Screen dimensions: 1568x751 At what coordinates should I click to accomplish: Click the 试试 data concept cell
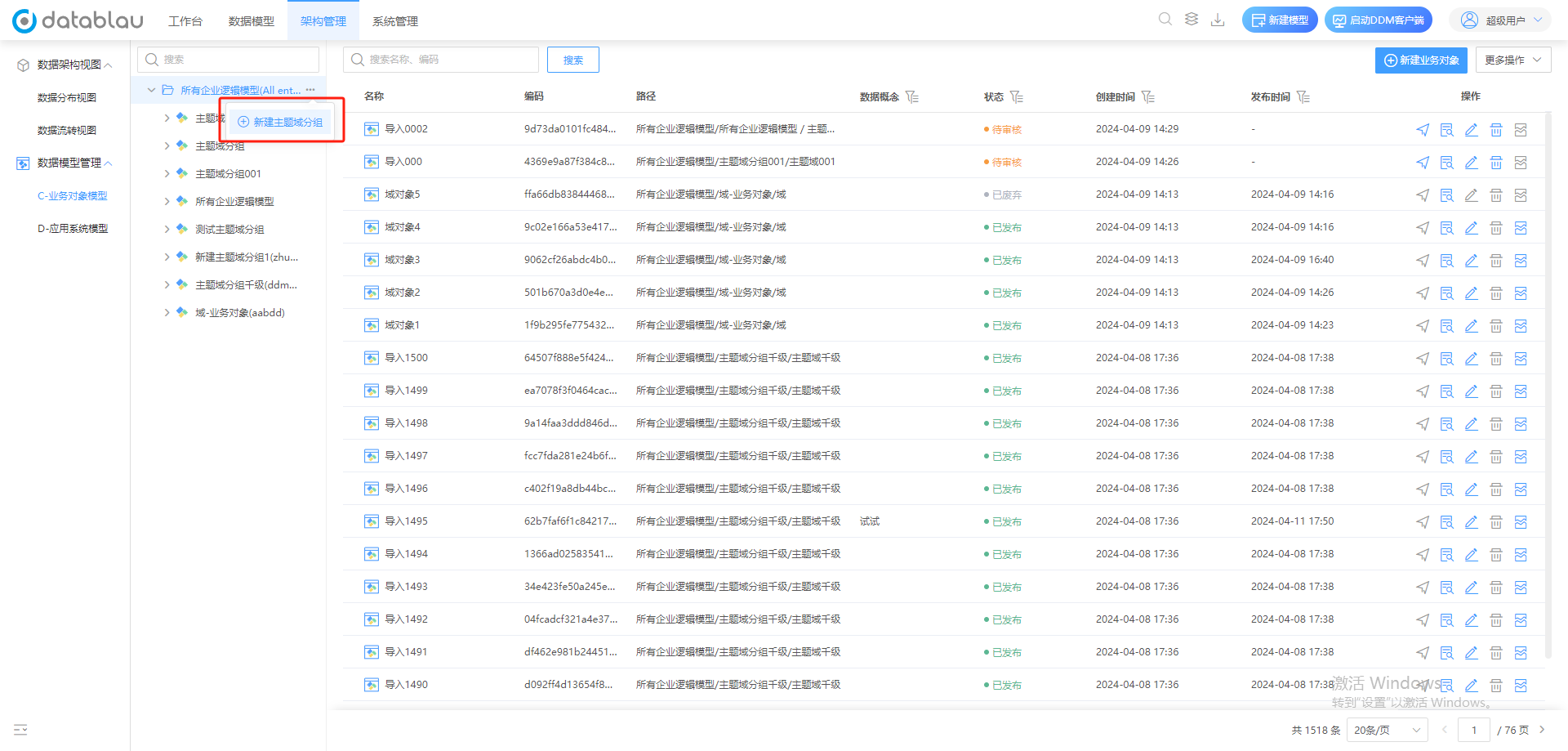pos(870,521)
